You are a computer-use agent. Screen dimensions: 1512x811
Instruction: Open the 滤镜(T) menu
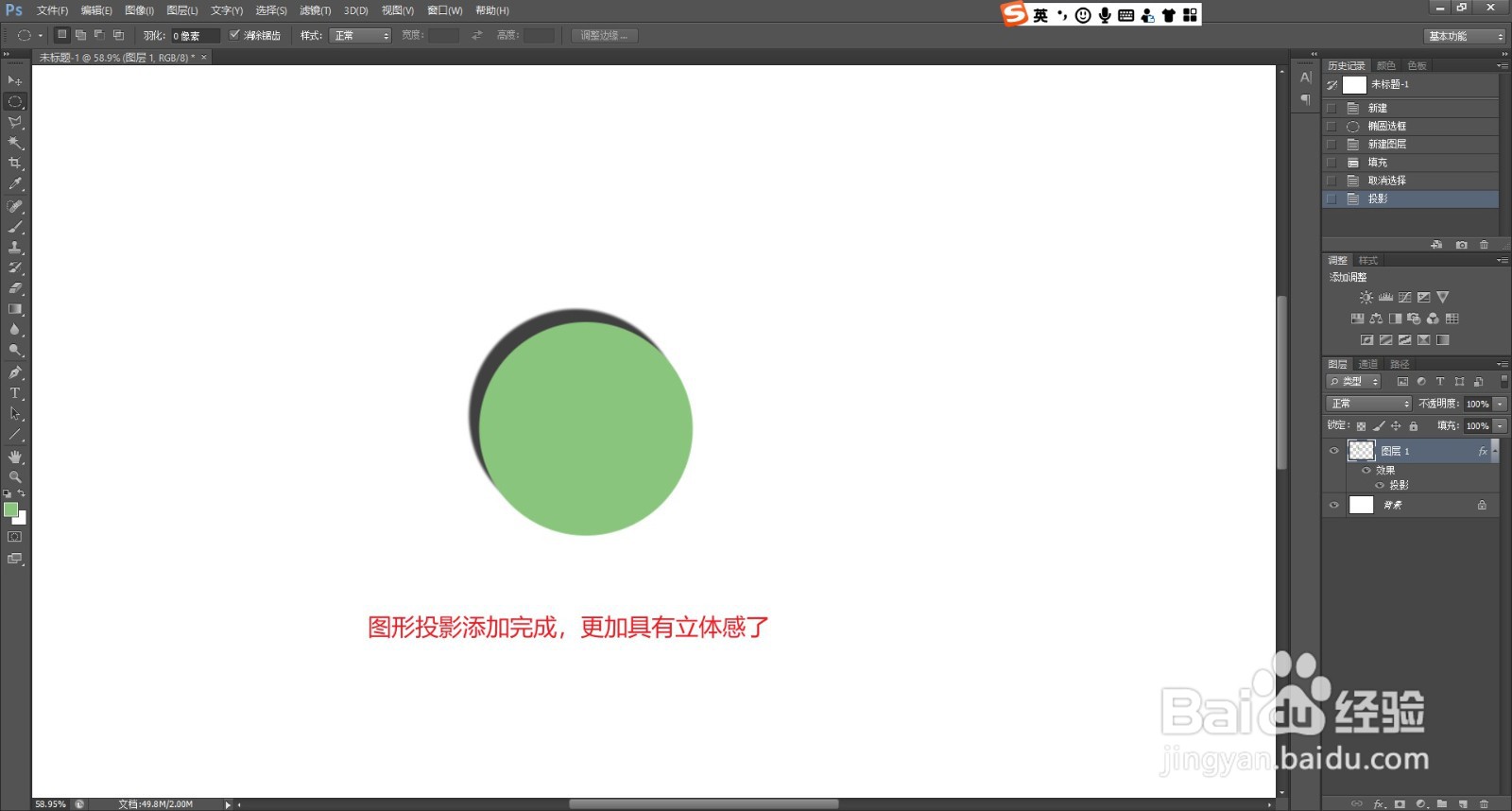click(315, 10)
